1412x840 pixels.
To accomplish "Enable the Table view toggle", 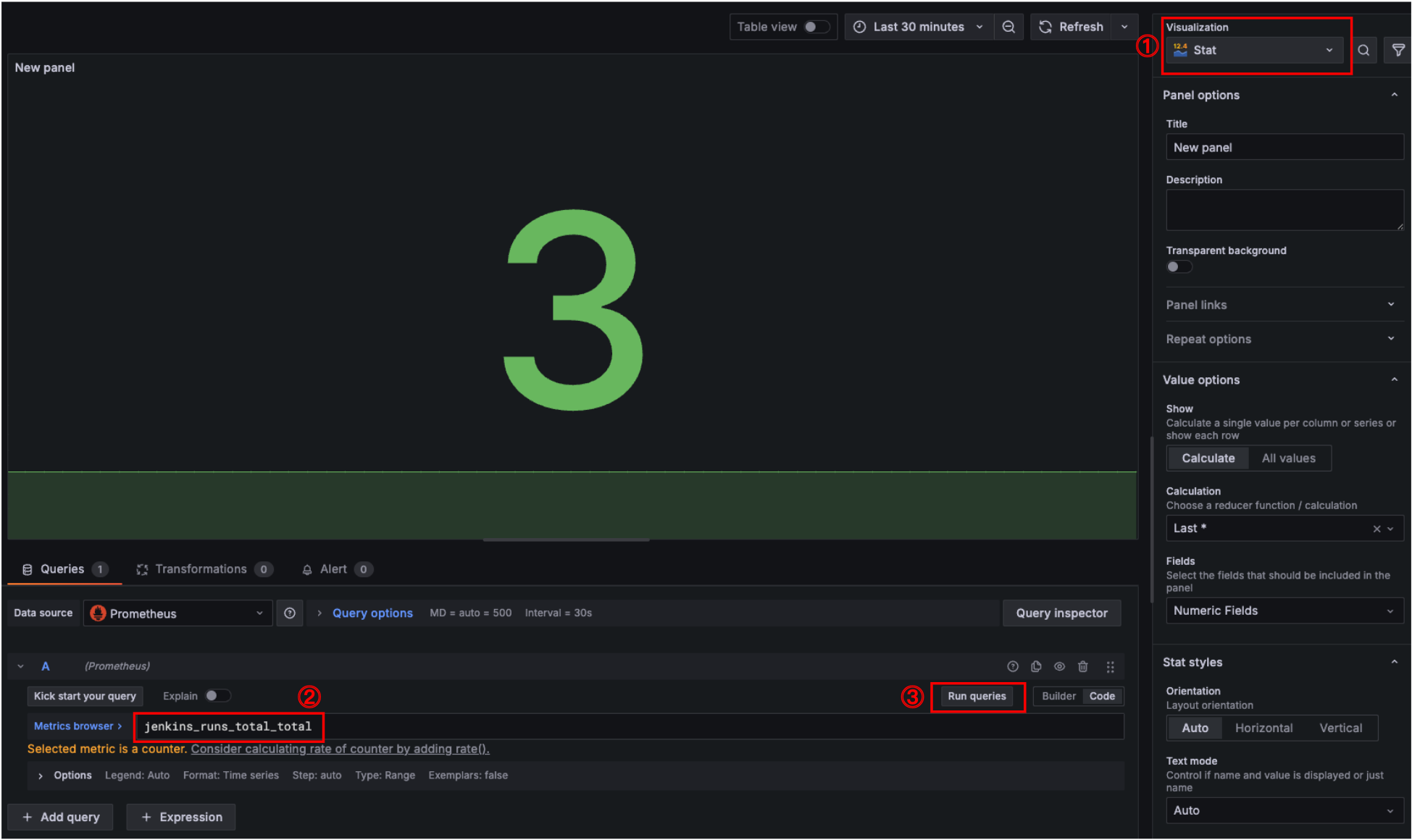I will pyautogui.click(x=816, y=27).
